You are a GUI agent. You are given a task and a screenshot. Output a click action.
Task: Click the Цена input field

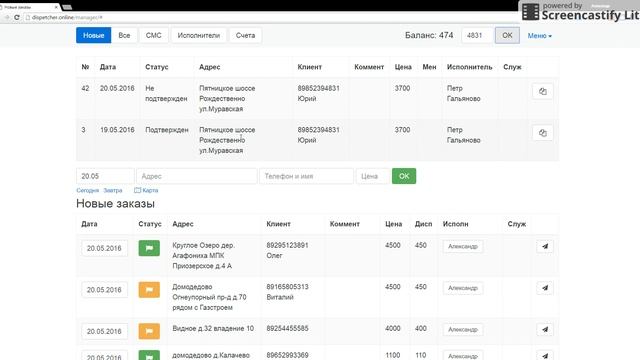coord(373,176)
